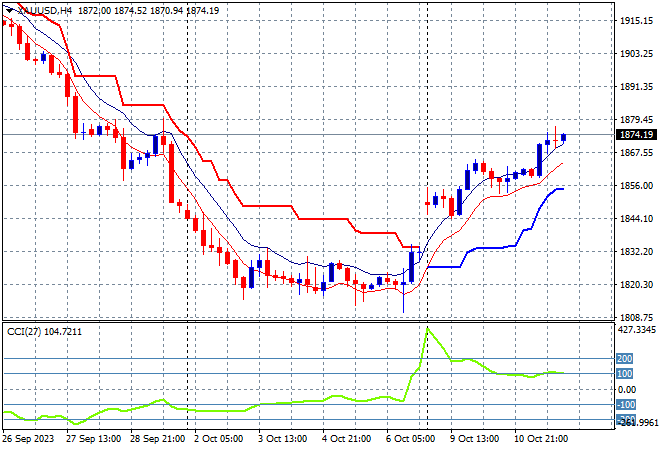This screenshot has height=450, width=660.
Task: Click the 6 Oct 05:00 time label
Action: 410,439
